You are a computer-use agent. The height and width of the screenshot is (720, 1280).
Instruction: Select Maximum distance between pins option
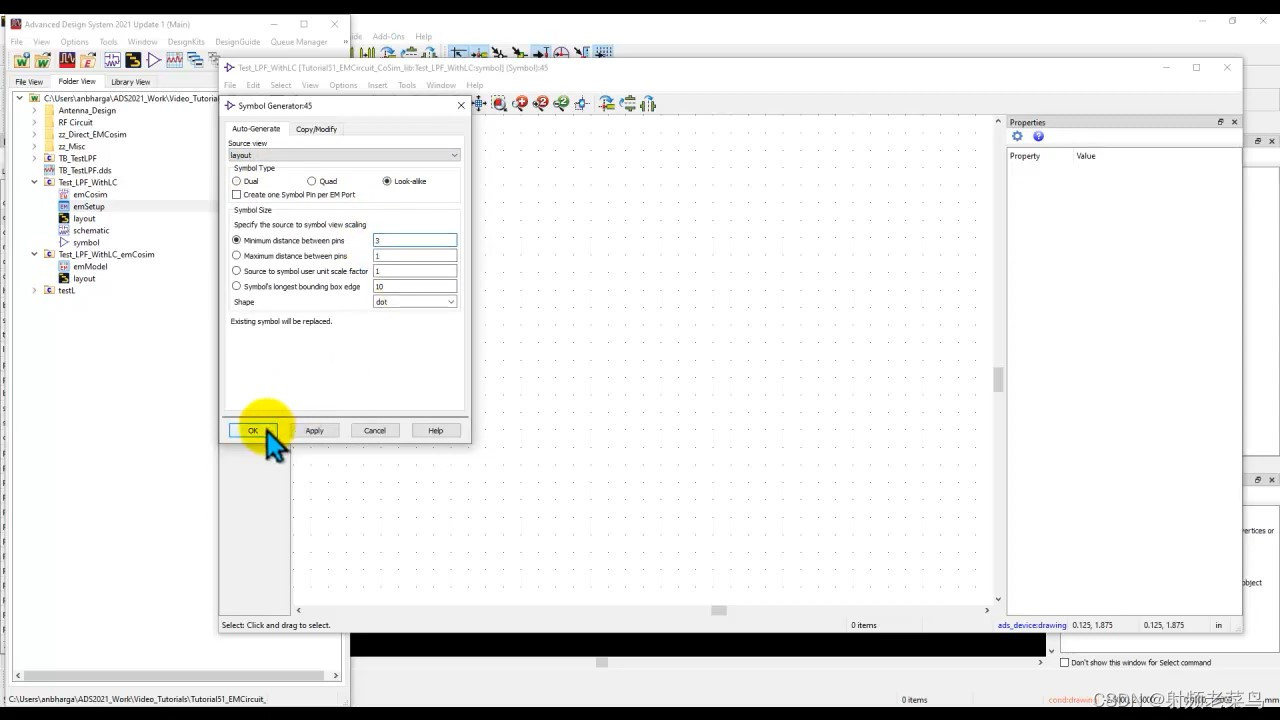[236, 256]
